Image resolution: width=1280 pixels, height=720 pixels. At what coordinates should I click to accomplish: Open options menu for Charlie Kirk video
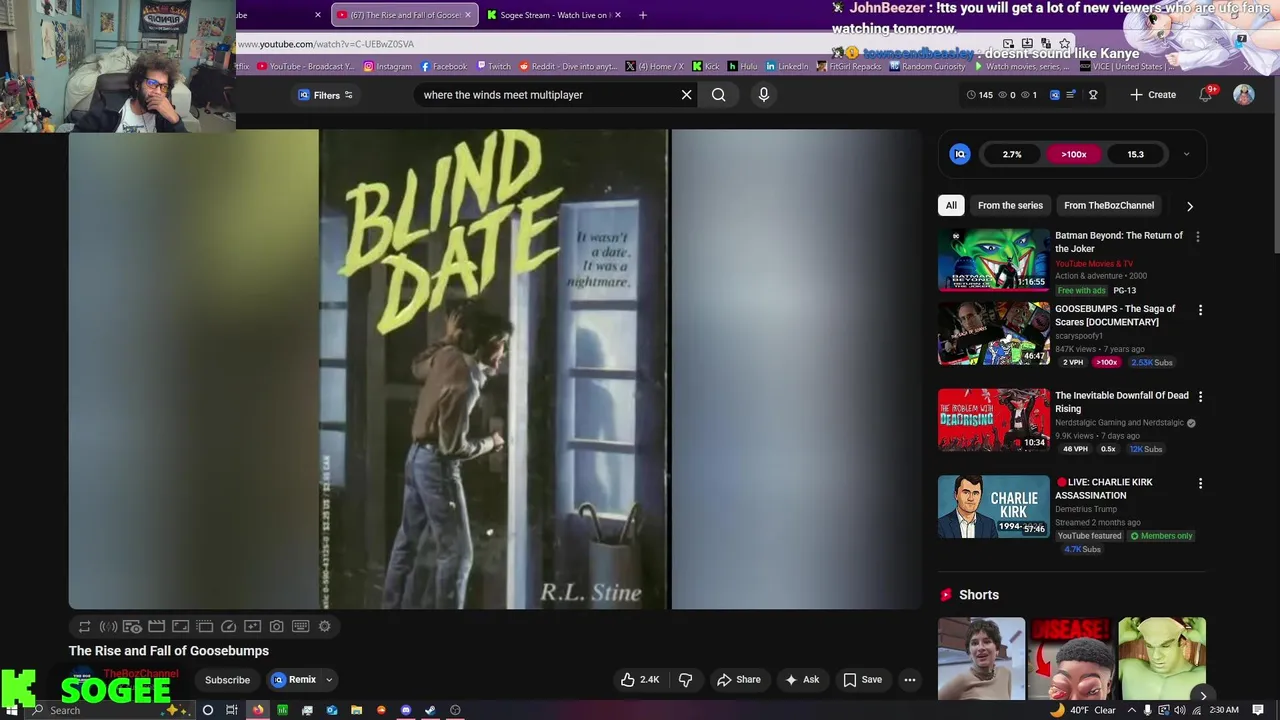(1200, 483)
